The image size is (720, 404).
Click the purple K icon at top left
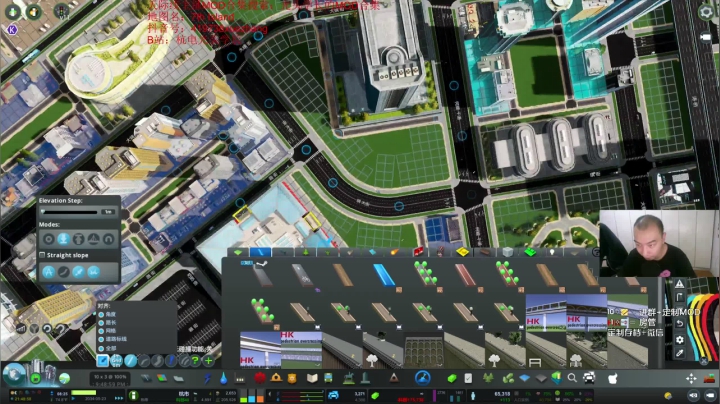coord(12,30)
